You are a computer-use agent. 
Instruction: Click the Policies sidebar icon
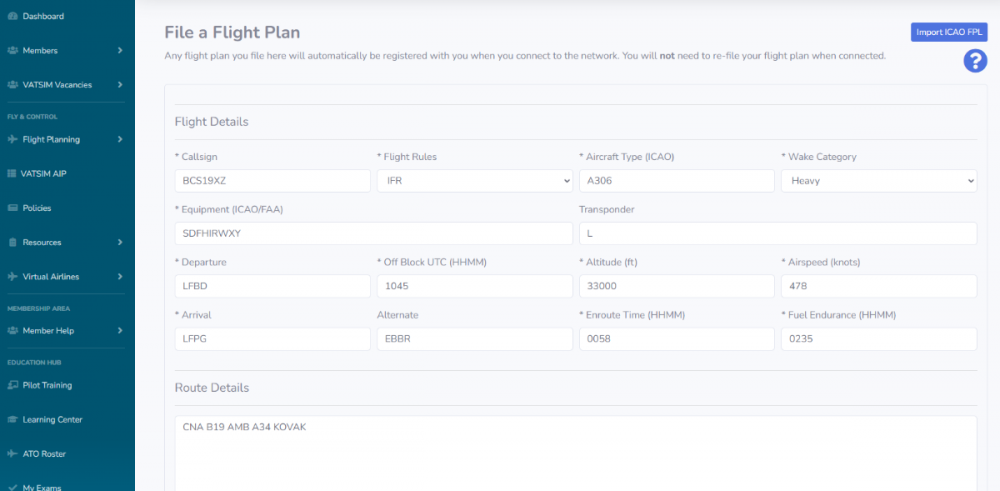click(12, 208)
